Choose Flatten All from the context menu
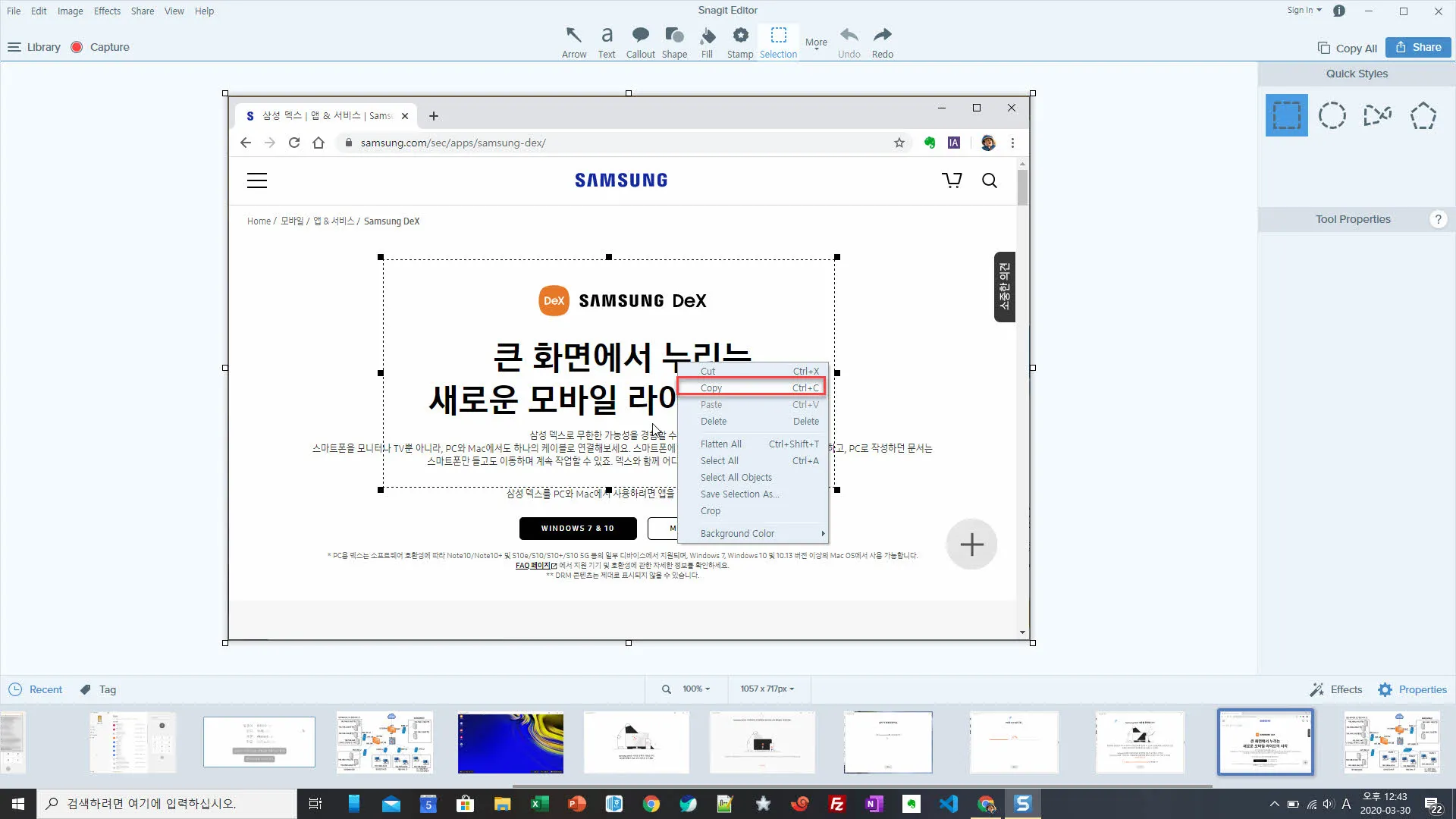The height and width of the screenshot is (819, 1456). click(720, 444)
